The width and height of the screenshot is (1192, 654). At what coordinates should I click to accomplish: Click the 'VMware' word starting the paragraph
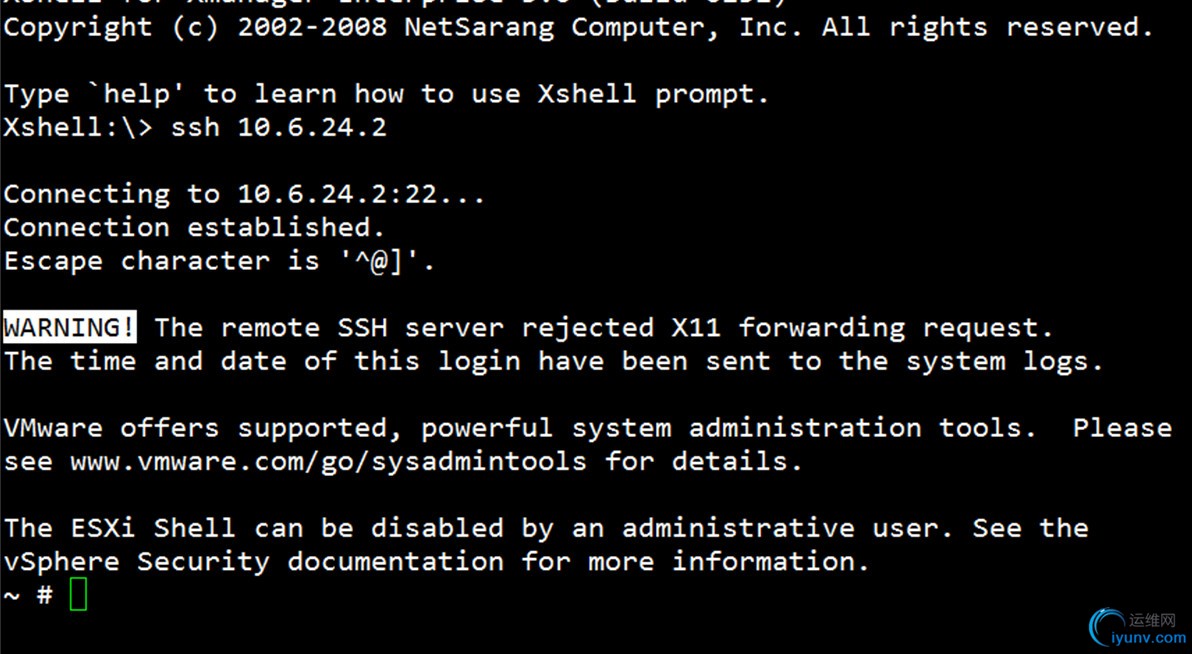53,428
